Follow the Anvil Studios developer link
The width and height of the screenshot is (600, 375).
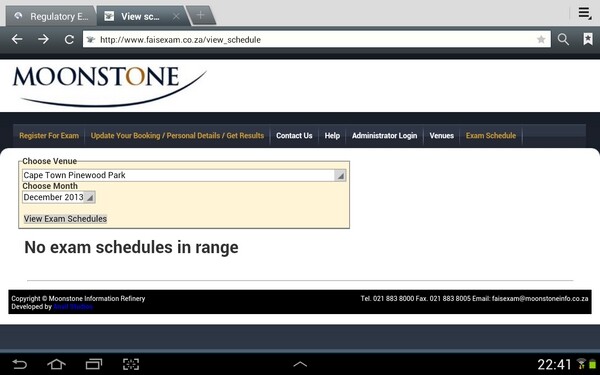click(x=73, y=307)
